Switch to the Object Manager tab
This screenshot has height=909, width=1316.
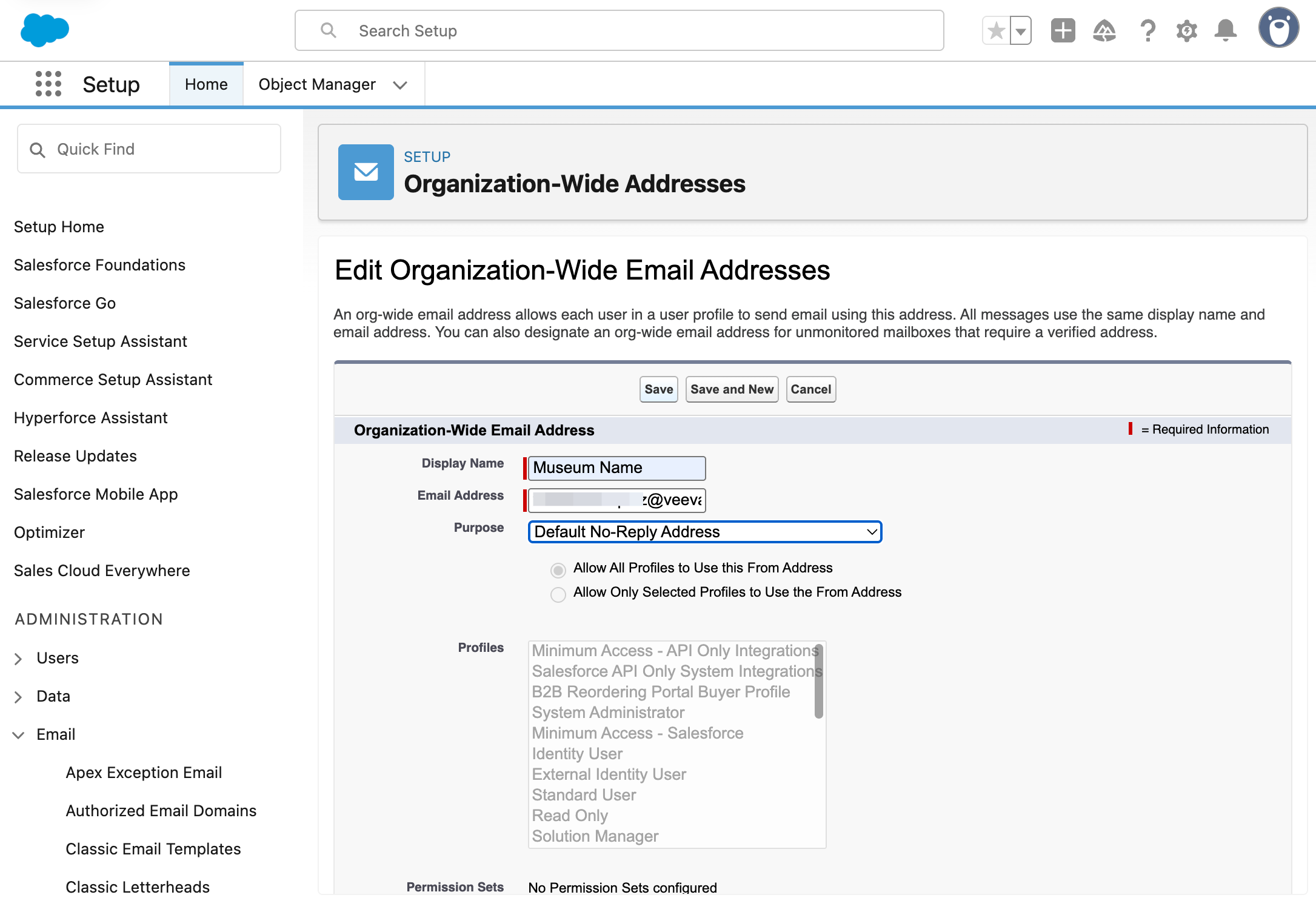(317, 84)
